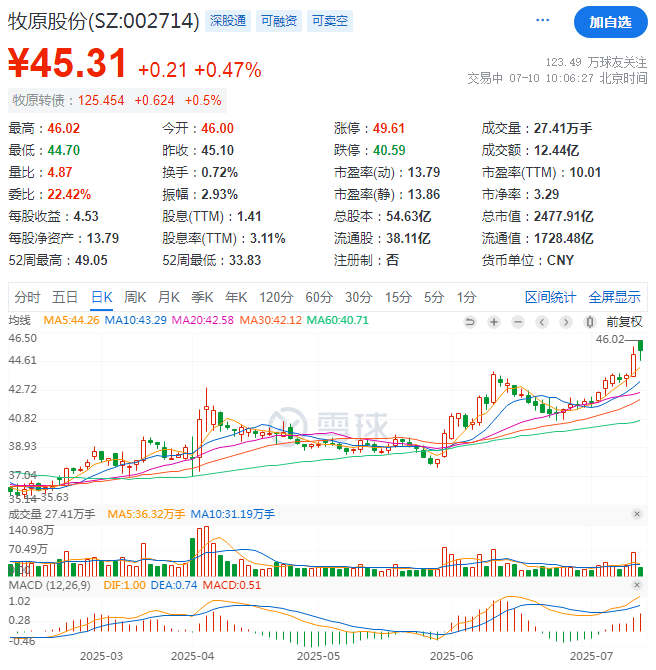Select the 周K chart tab
The height and width of the screenshot is (670, 656).
point(135,297)
